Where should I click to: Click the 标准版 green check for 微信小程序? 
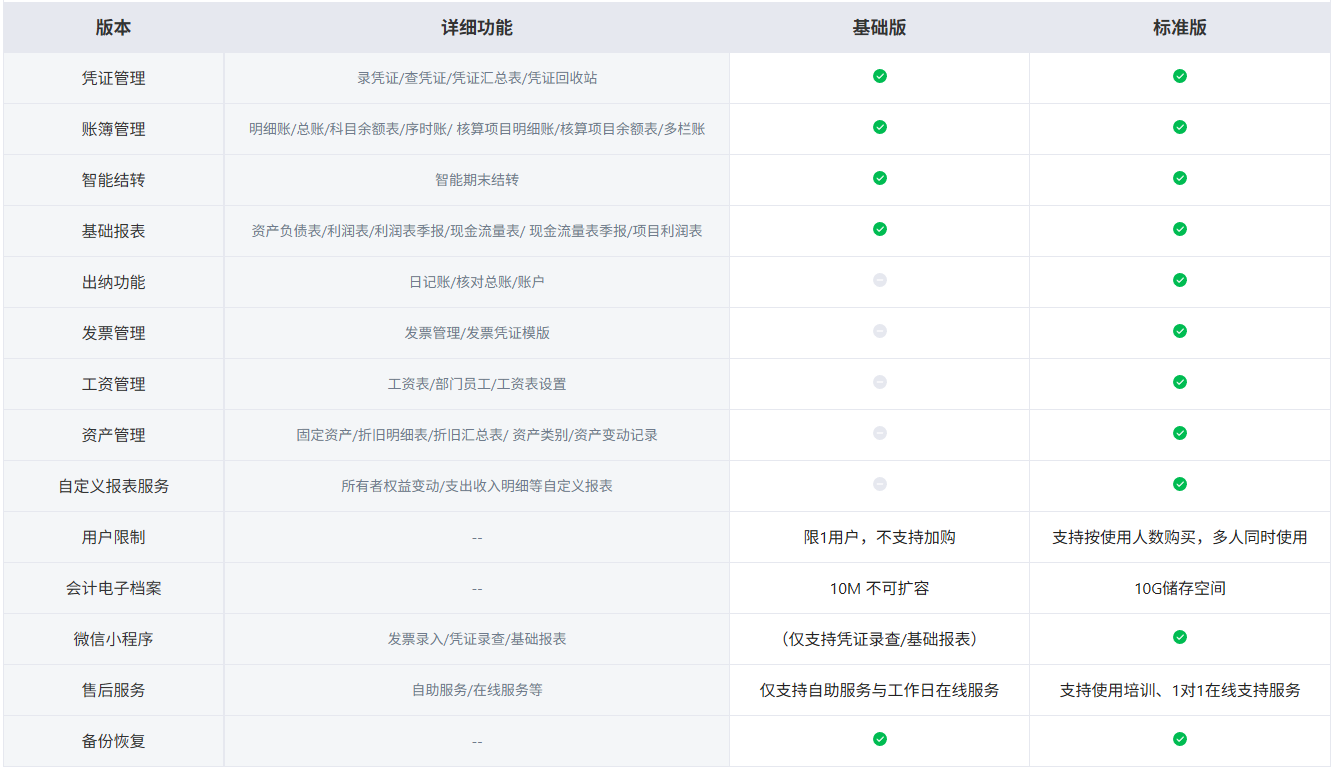(1179, 637)
